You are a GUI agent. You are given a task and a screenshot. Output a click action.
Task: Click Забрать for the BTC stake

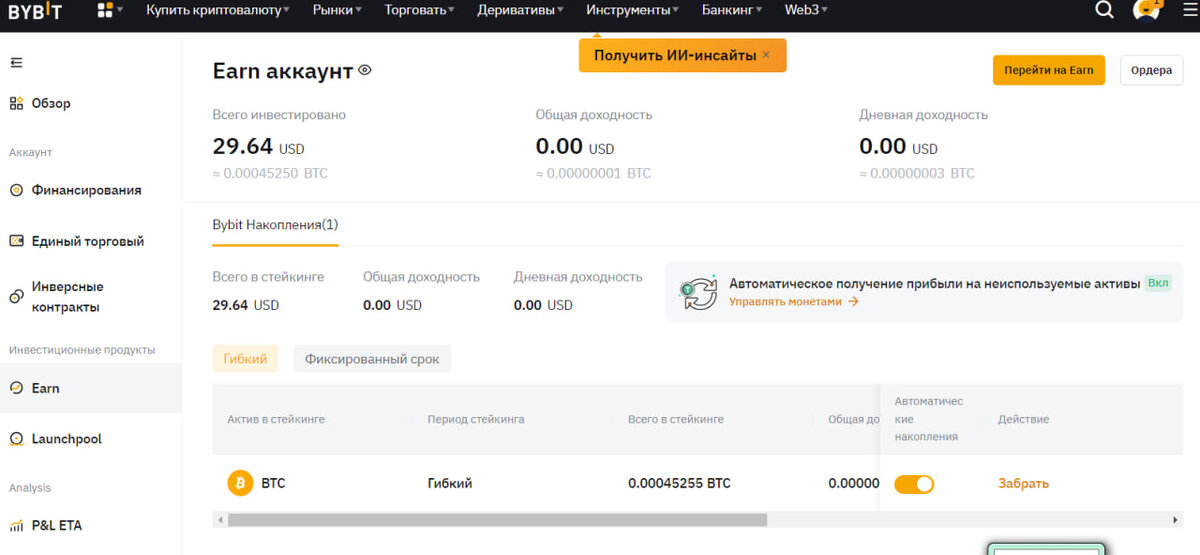tap(1023, 483)
